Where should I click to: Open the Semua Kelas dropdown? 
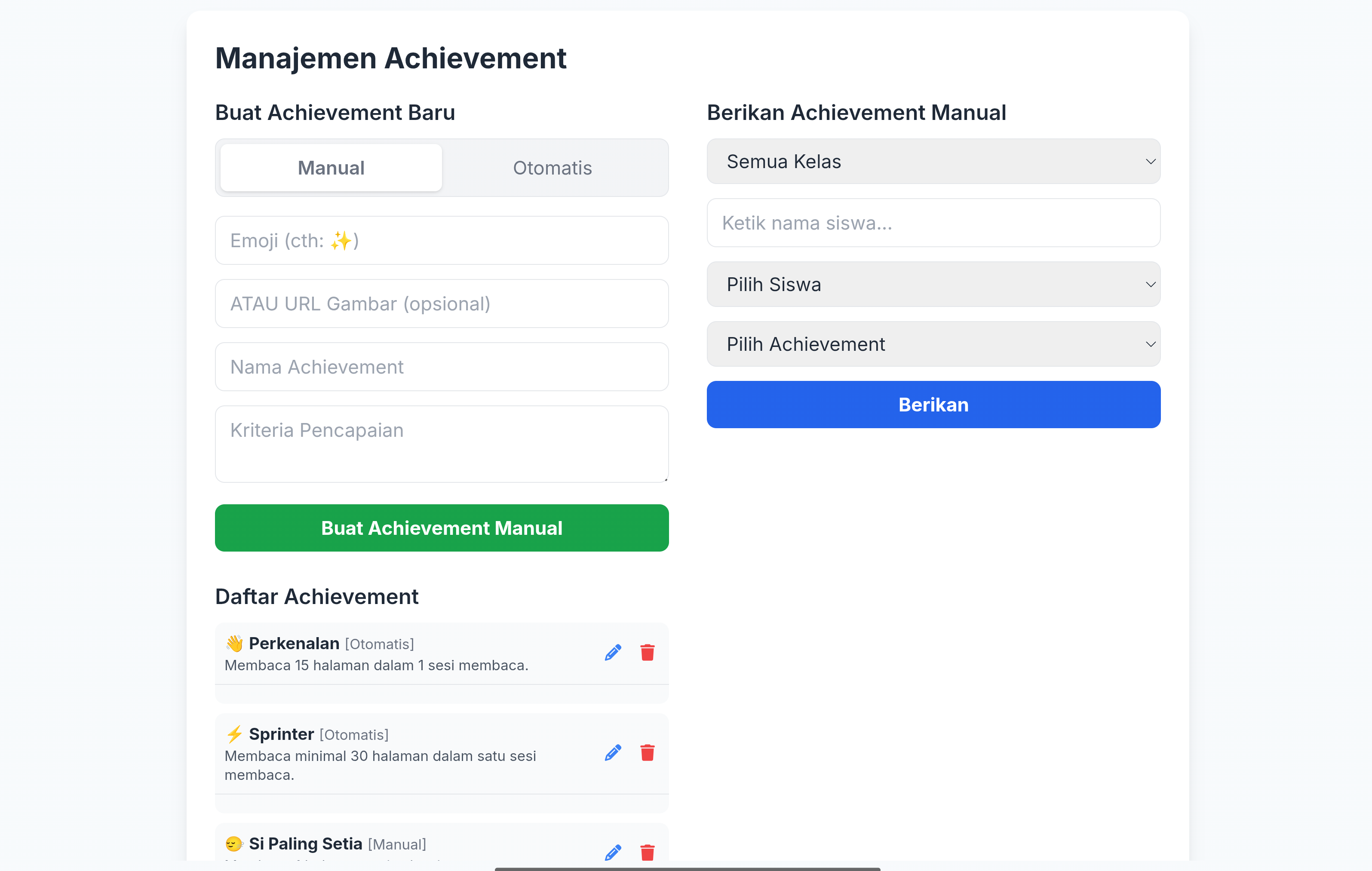933,161
